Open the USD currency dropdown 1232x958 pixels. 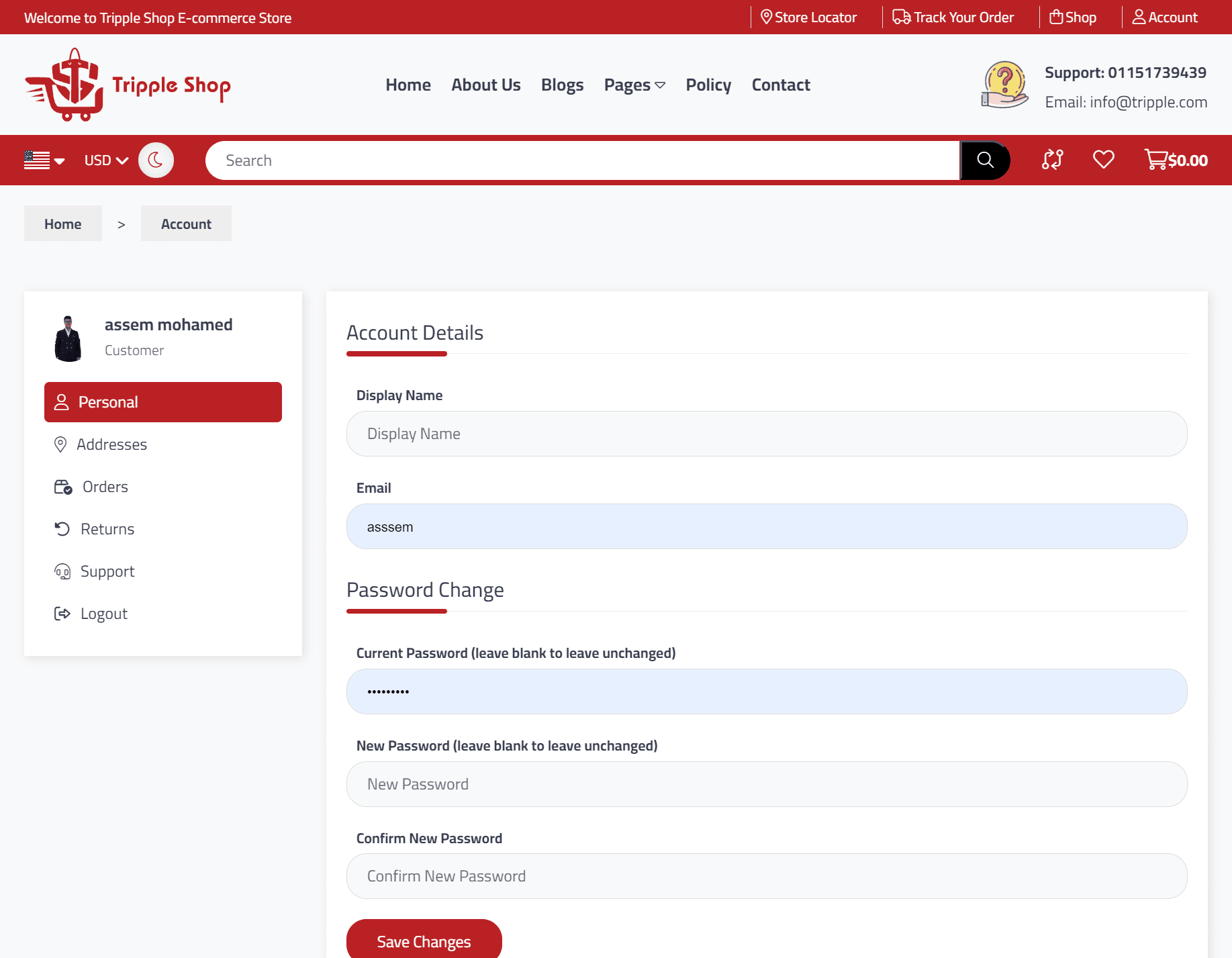coord(105,160)
